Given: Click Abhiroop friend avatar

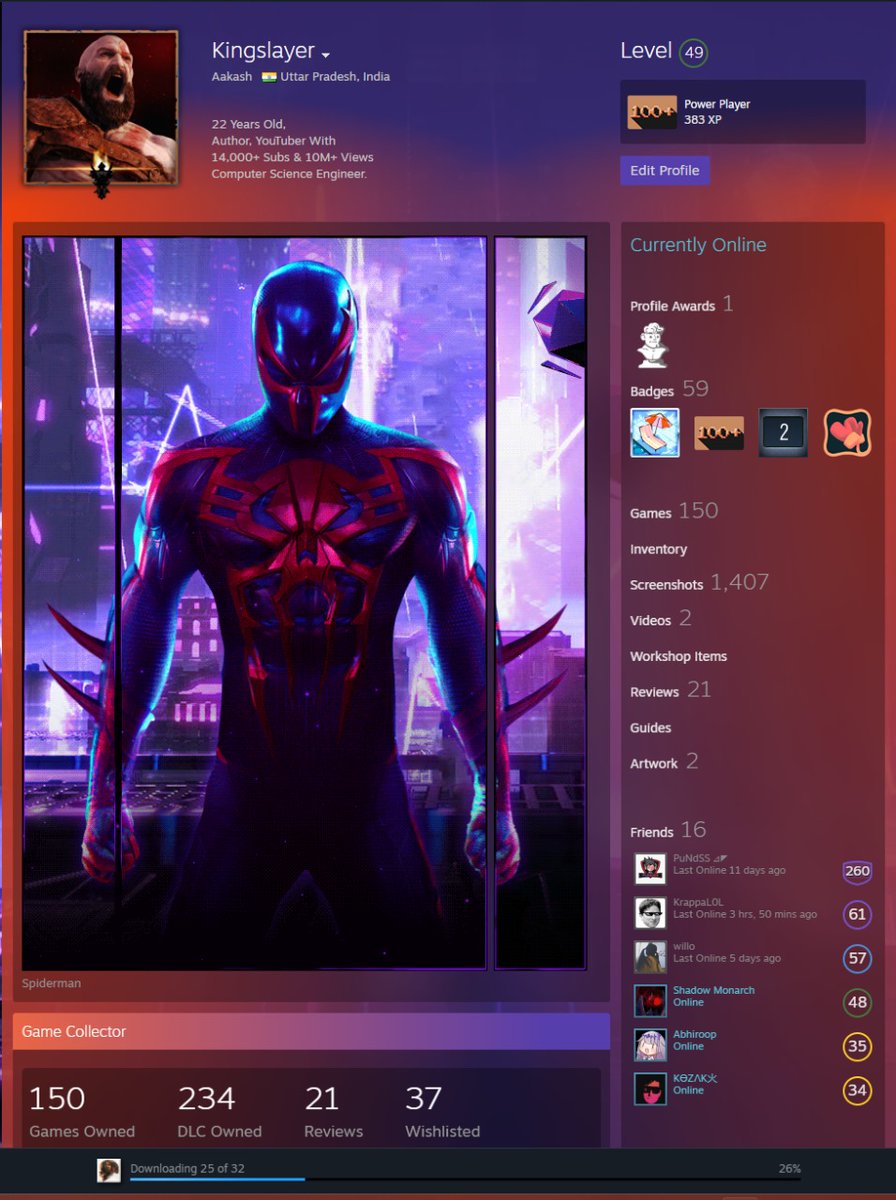Looking at the screenshot, I should (x=650, y=1045).
